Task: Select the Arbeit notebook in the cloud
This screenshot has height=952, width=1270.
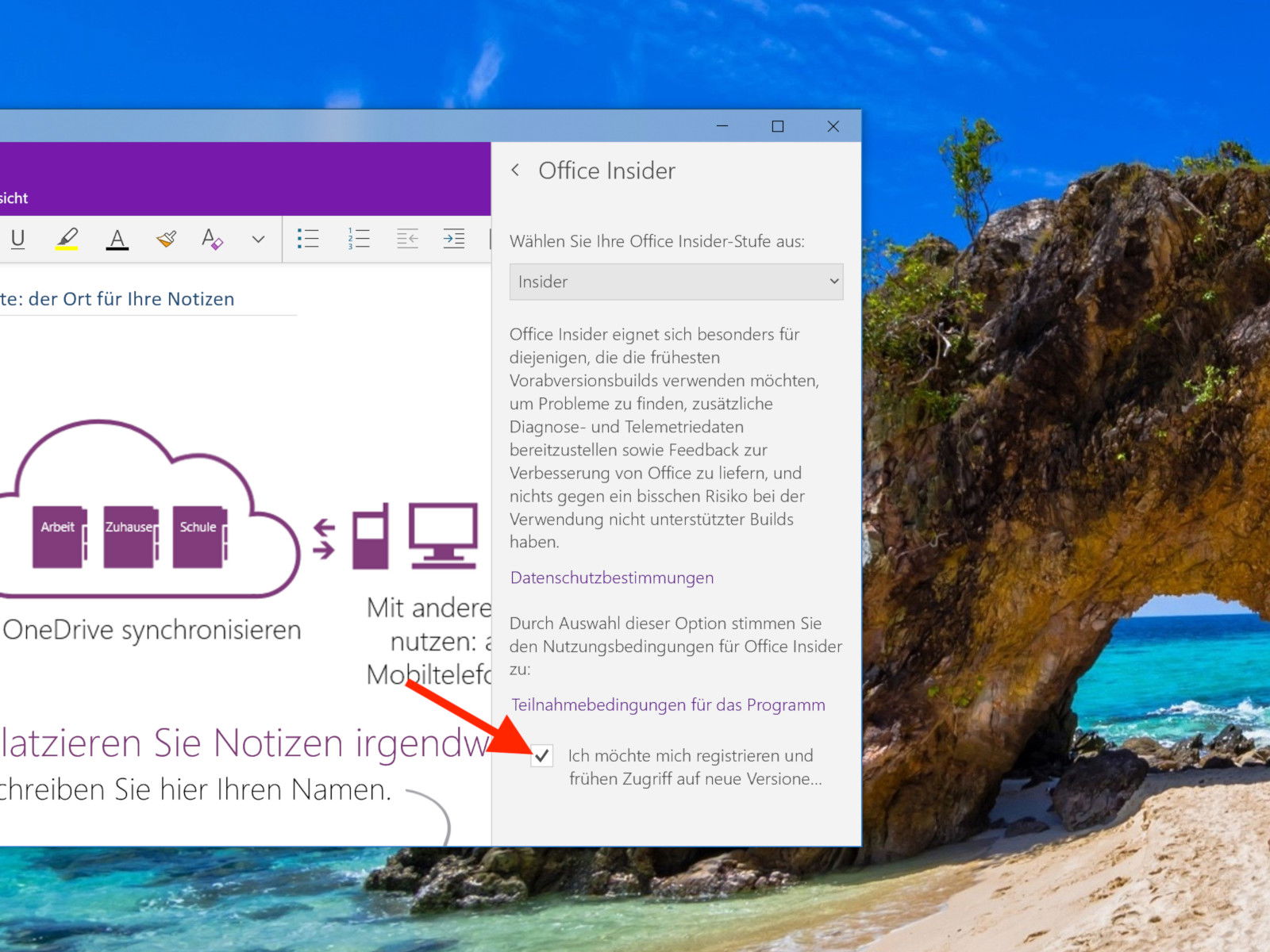Action: tap(59, 537)
